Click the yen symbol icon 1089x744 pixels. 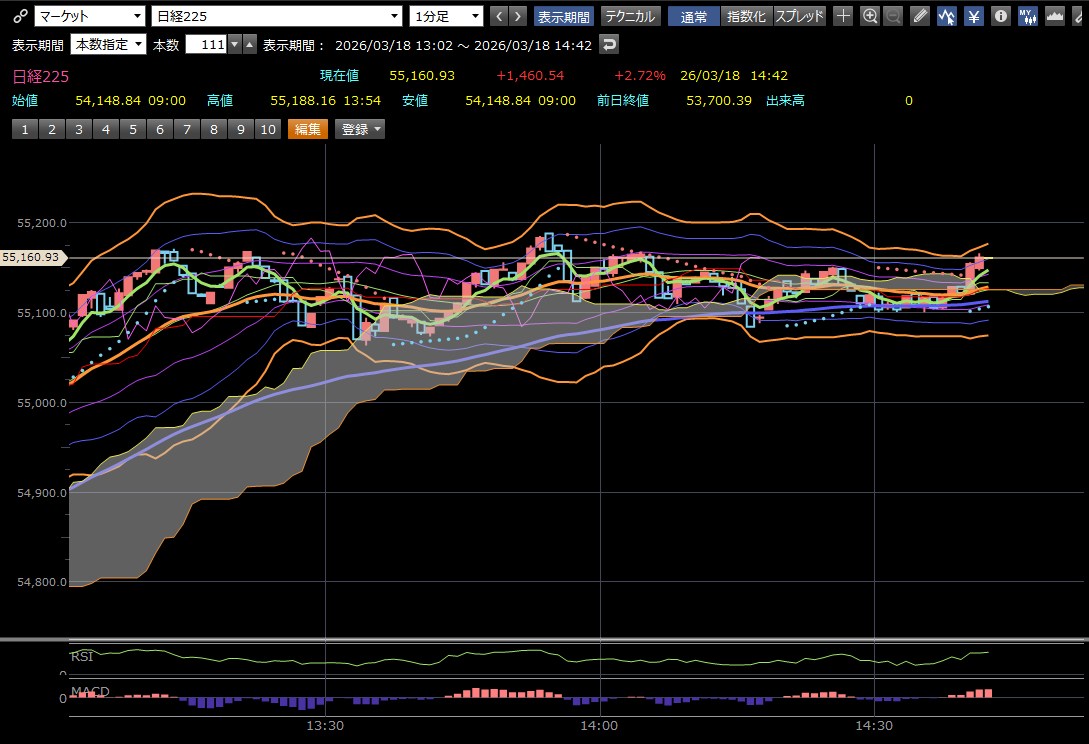(972, 16)
